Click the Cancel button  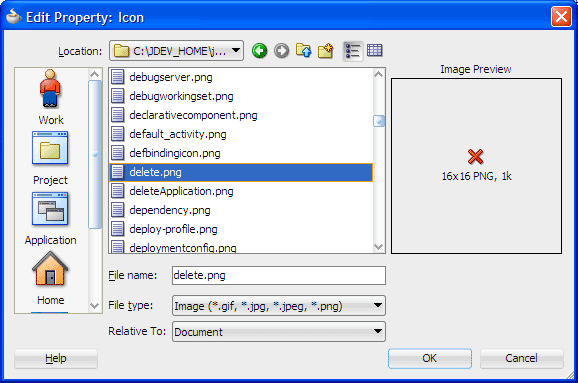click(x=522, y=358)
